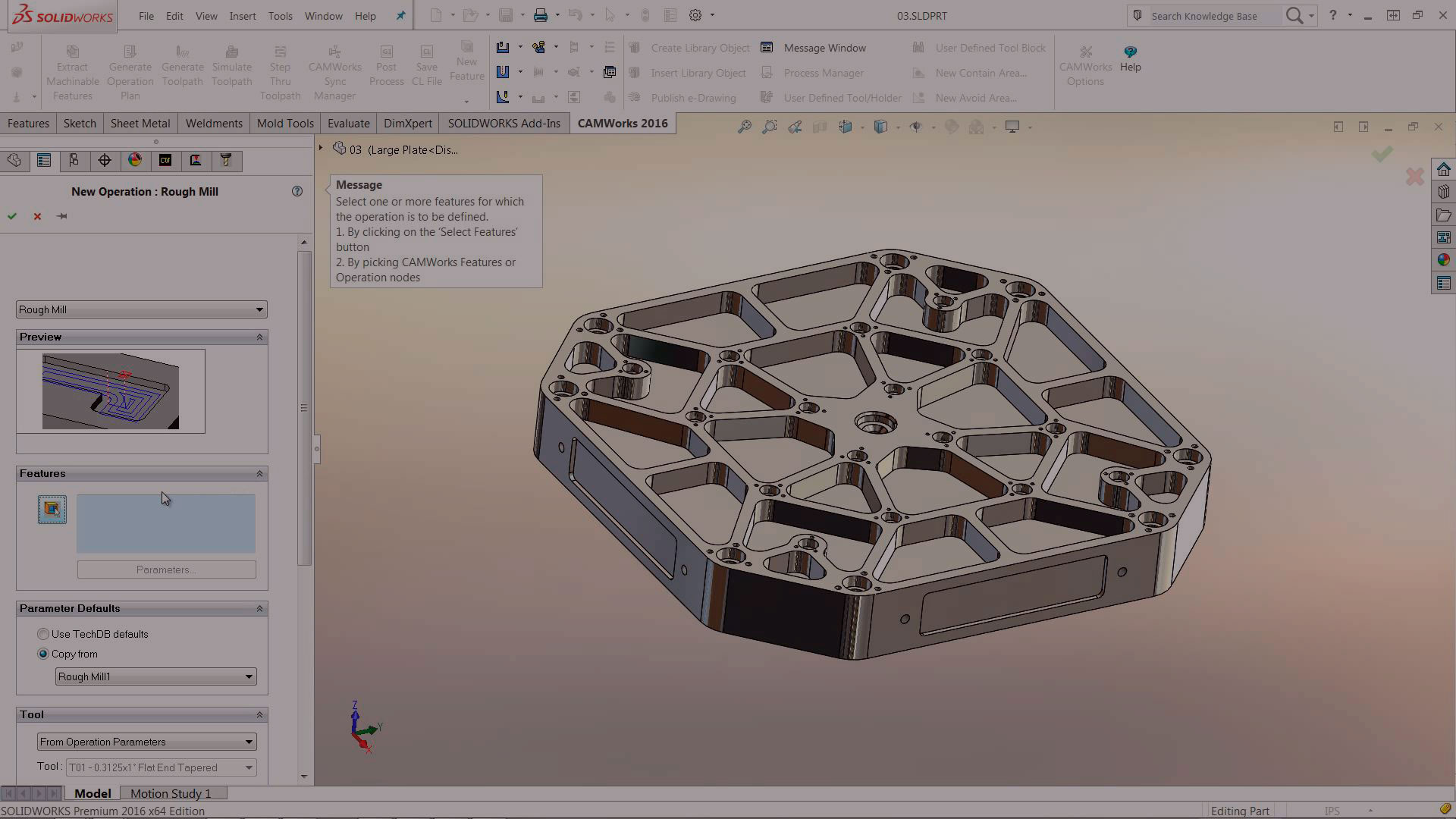Open Appearances color ball in task pane
This screenshot has height=819, width=1456.
(1443, 260)
